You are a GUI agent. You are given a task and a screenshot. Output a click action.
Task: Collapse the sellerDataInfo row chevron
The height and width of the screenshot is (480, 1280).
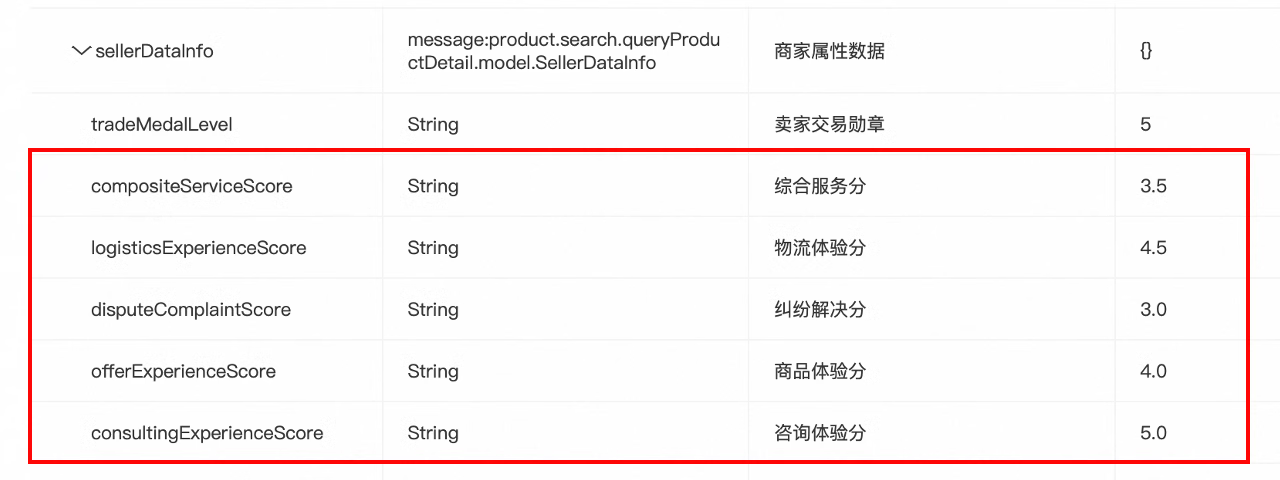pos(81,51)
